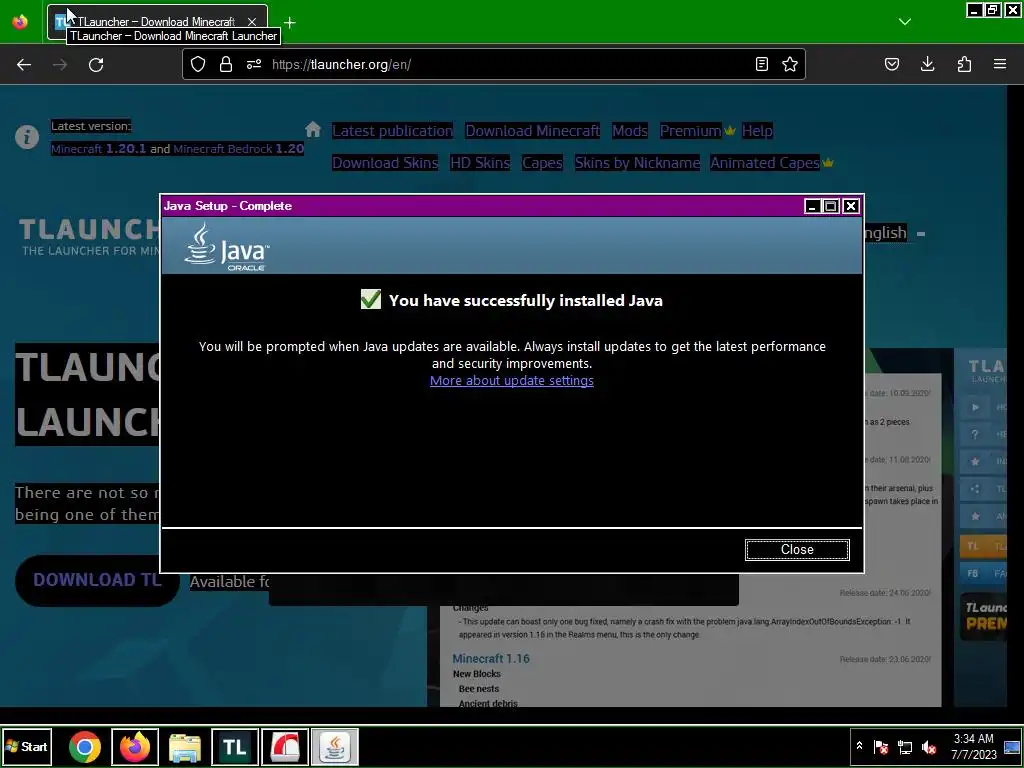Screen dimensions: 1024x768
Task: Toggle reader view in address bar
Action: coord(761,64)
